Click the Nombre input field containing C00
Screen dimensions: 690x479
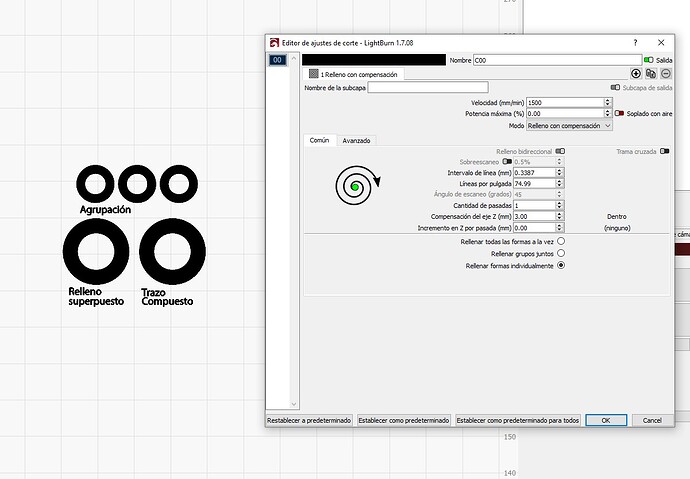pyautogui.click(x=558, y=60)
